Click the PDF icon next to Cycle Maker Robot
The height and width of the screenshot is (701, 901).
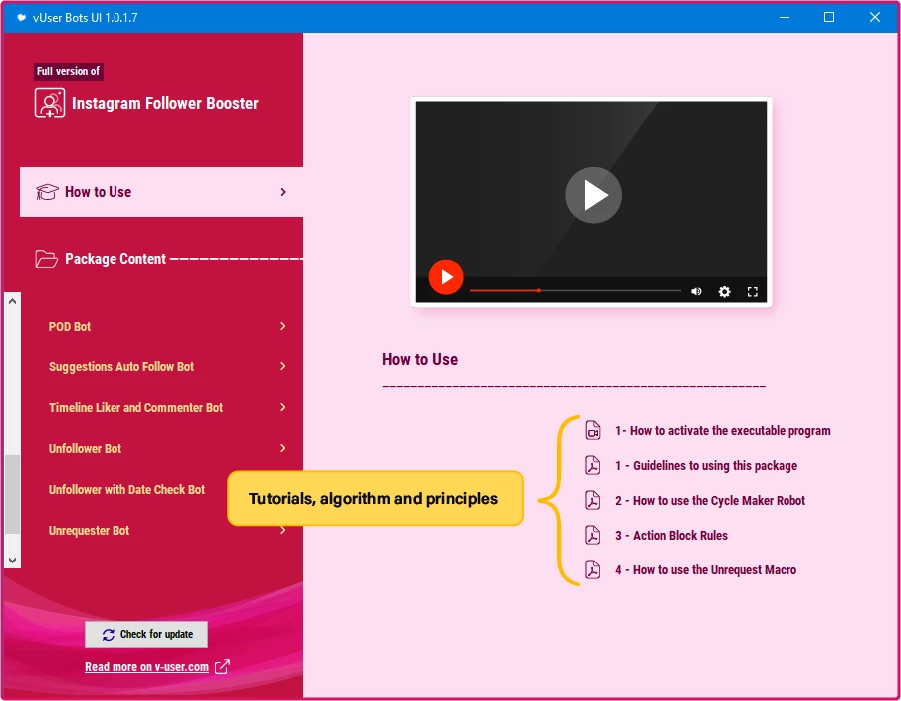click(x=592, y=500)
